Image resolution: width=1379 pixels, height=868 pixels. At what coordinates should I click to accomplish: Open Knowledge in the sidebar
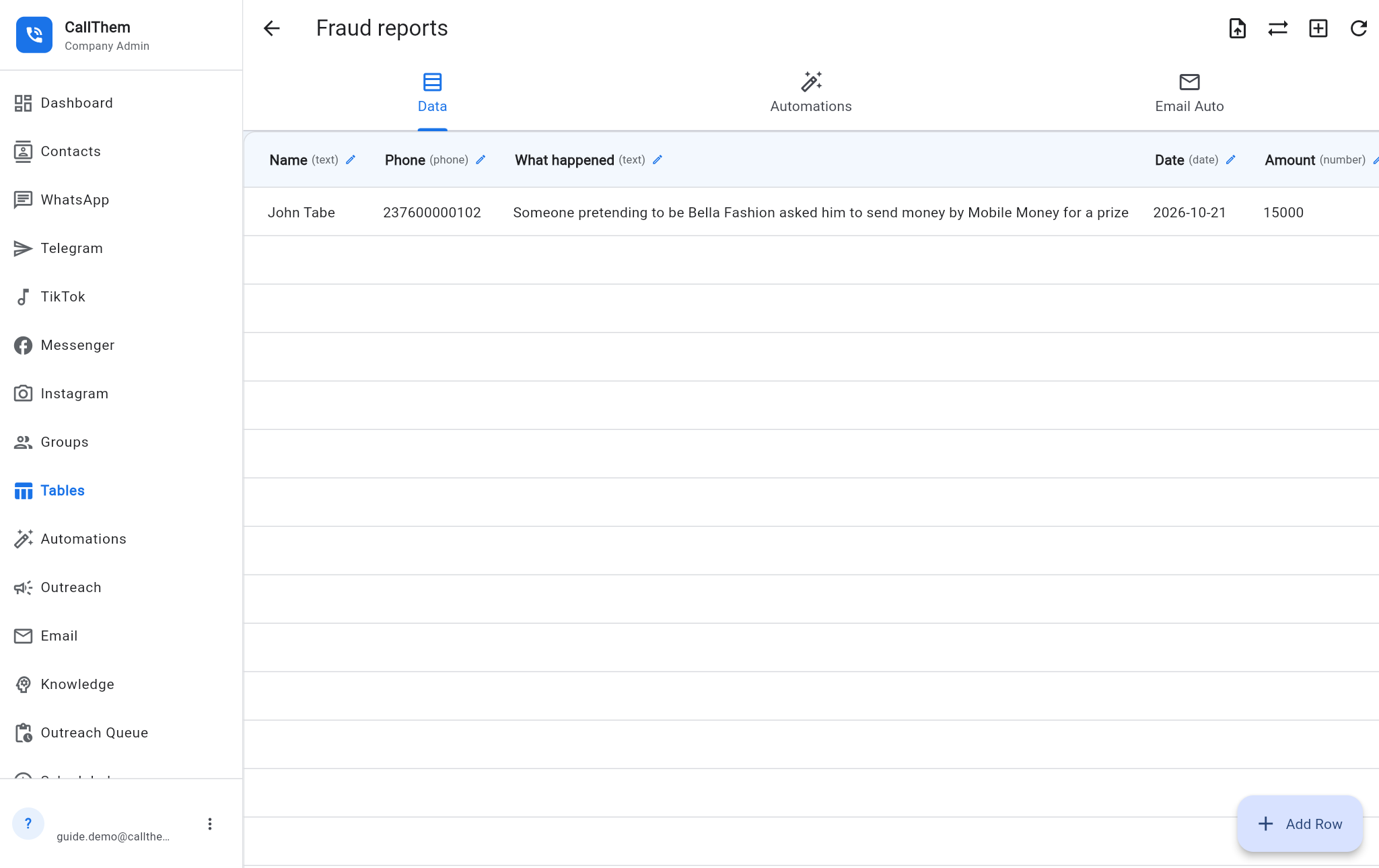(x=121, y=684)
